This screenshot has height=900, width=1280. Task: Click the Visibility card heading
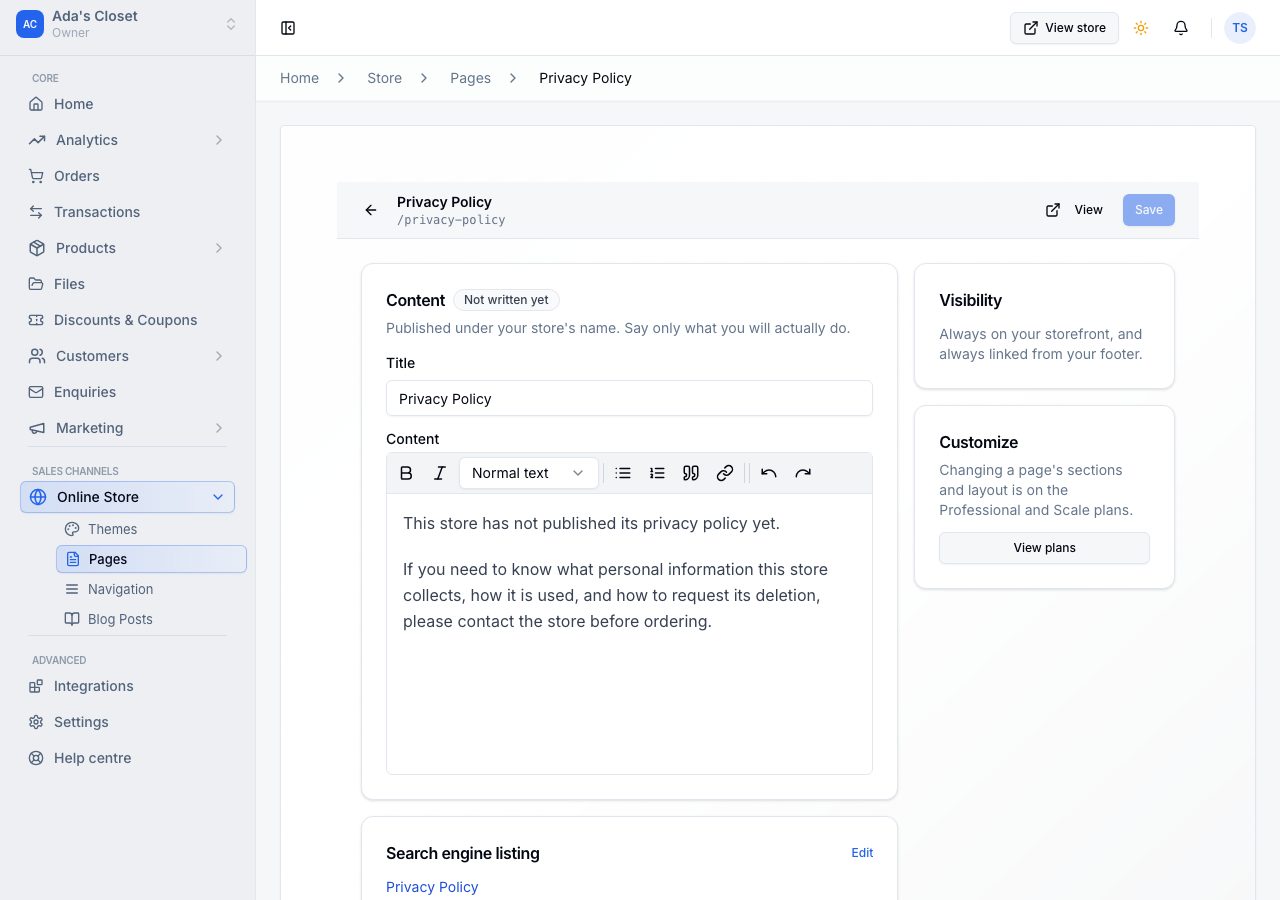click(x=970, y=300)
